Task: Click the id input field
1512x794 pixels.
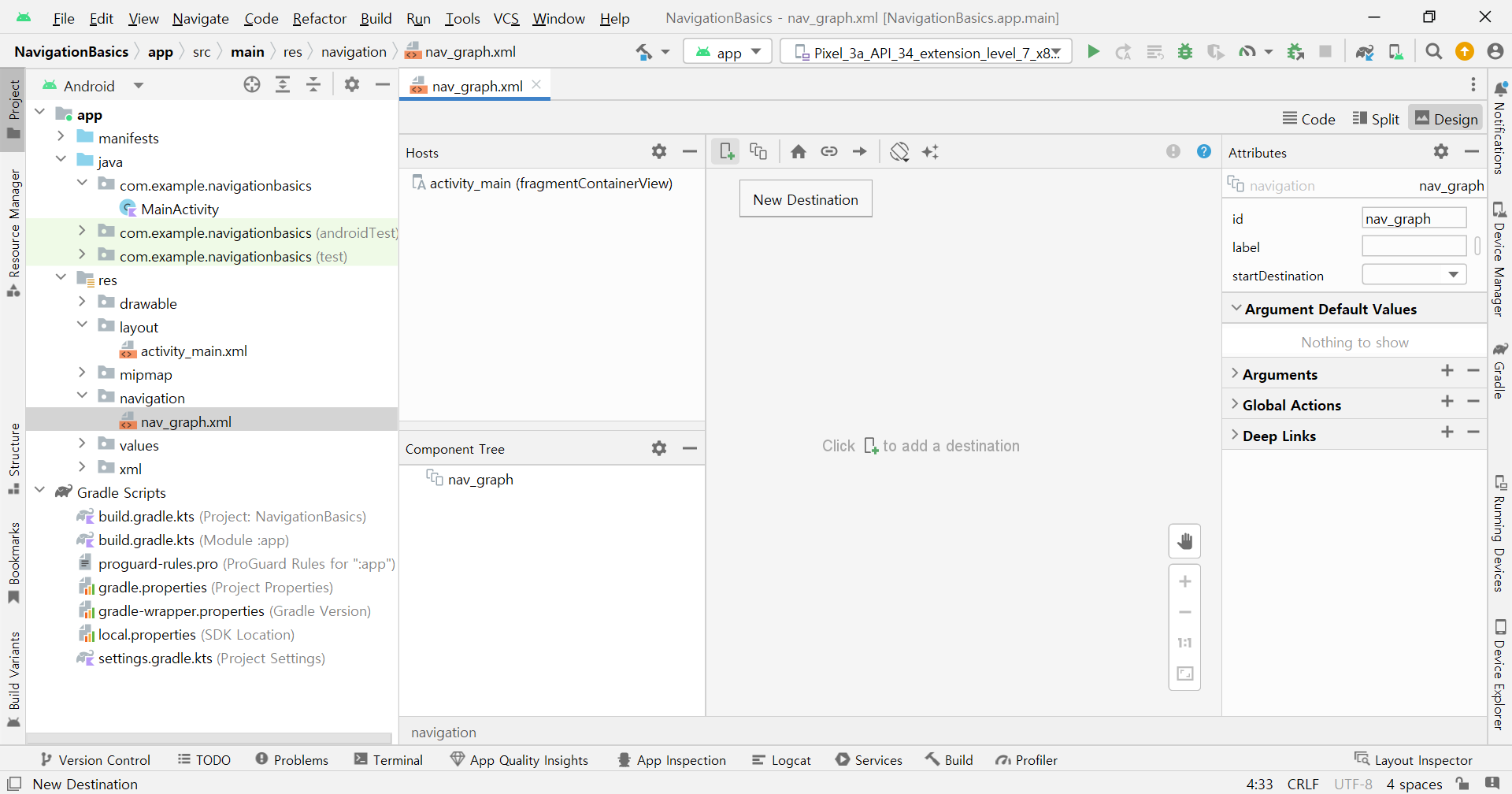Action: [x=1414, y=218]
